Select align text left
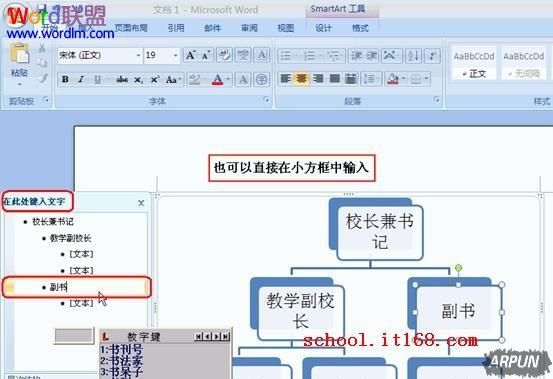Viewport: 553px width, 379px height. [x=285, y=78]
